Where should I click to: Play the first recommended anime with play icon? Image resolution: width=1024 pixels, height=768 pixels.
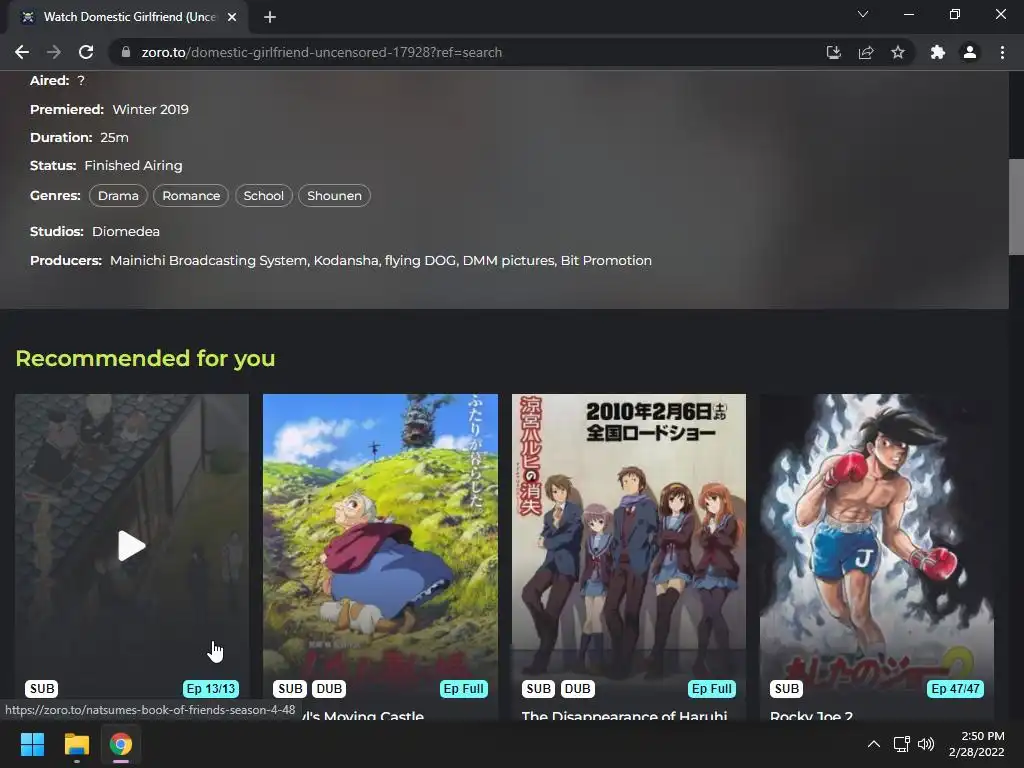tap(131, 546)
